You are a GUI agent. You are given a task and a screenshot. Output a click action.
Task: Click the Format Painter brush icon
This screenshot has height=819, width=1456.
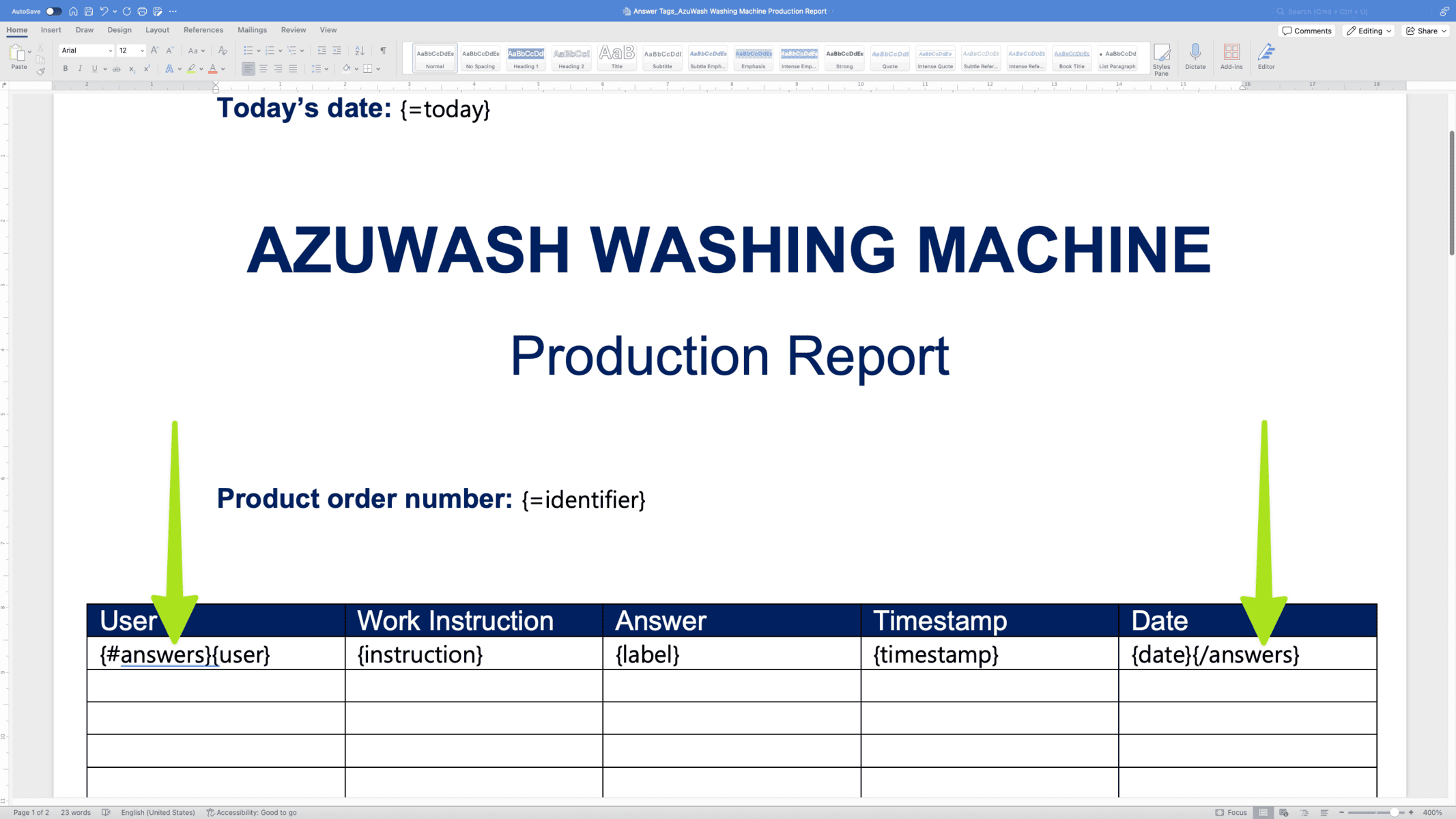[x=41, y=71]
